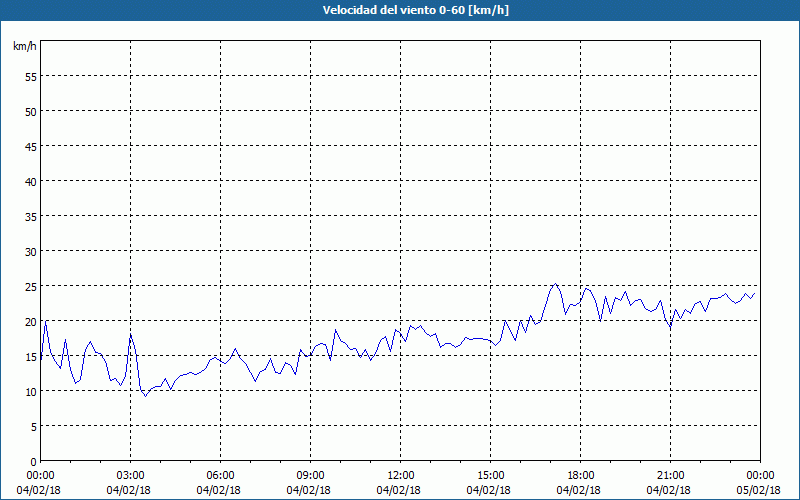Click the wind speed peak after 17:00
This screenshot has width=800, height=500.
click(x=556, y=284)
